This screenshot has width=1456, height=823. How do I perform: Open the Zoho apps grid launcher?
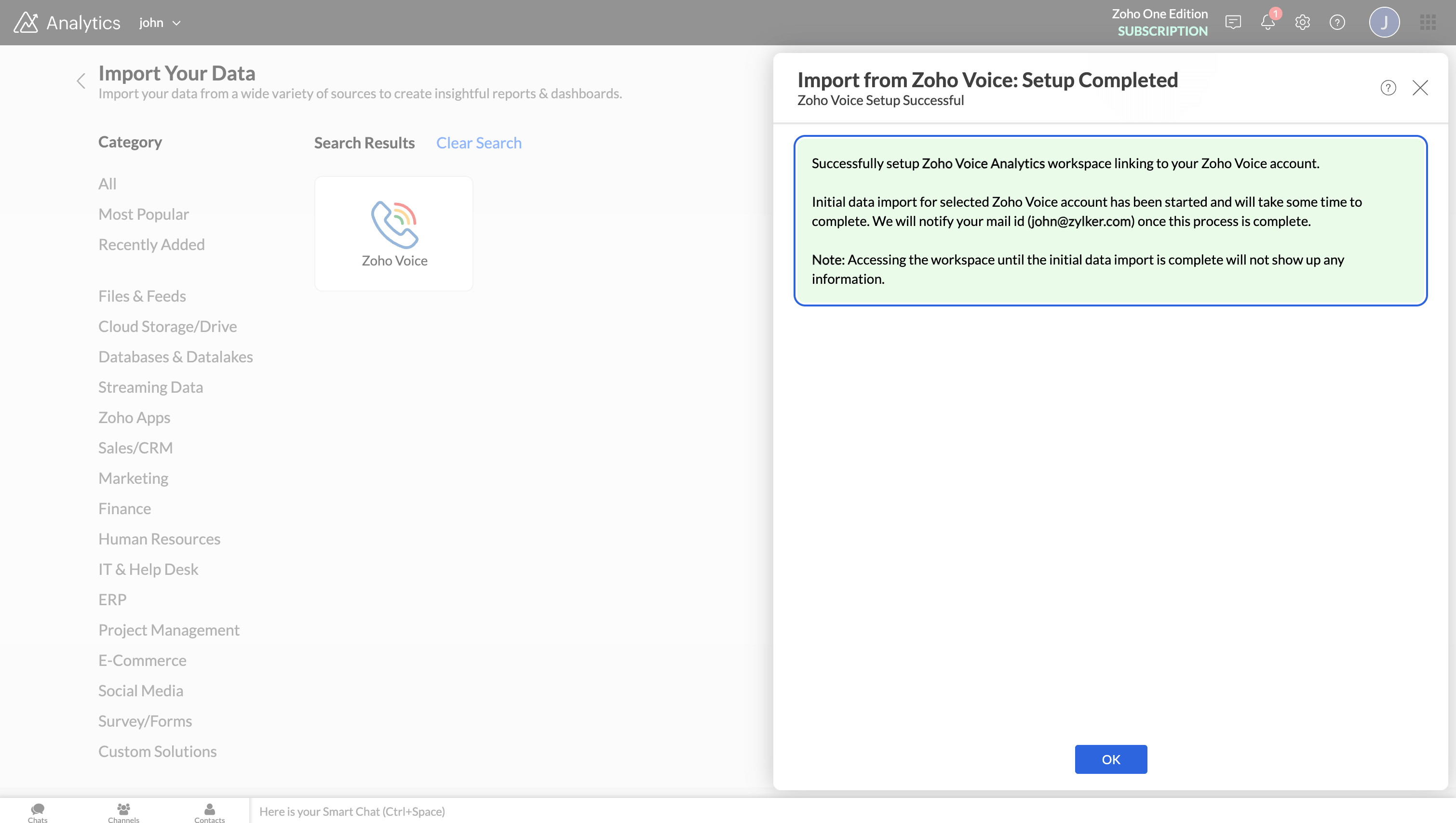pos(1427,23)
